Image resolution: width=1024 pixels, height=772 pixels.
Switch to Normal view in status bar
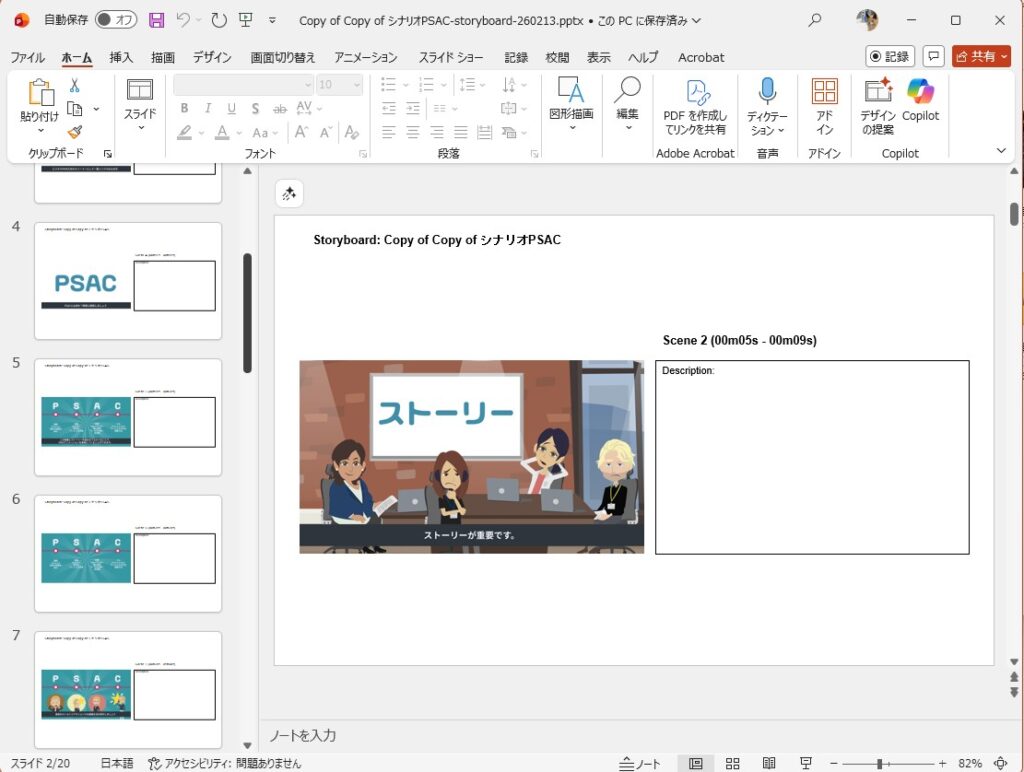696,763
